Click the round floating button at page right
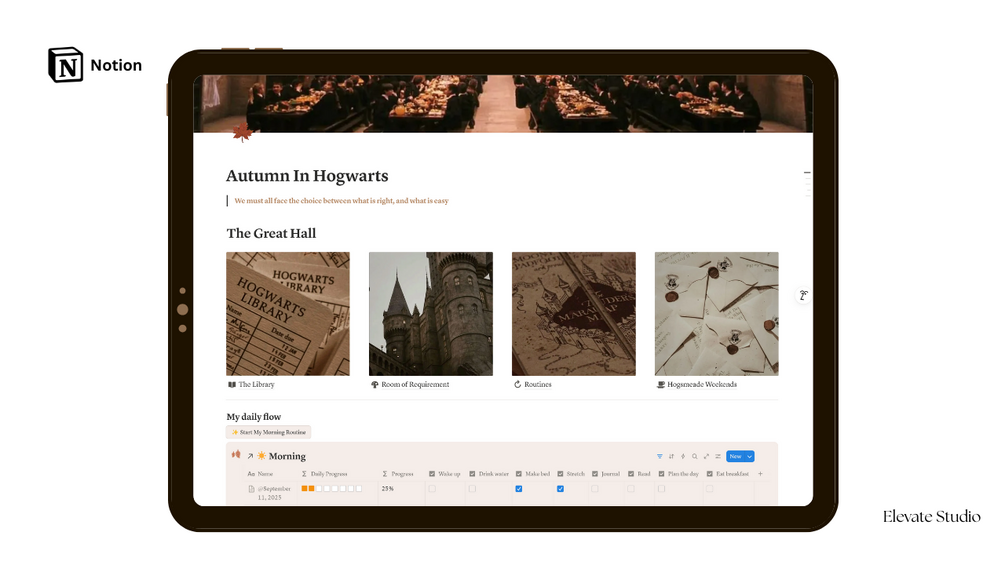 803,295
